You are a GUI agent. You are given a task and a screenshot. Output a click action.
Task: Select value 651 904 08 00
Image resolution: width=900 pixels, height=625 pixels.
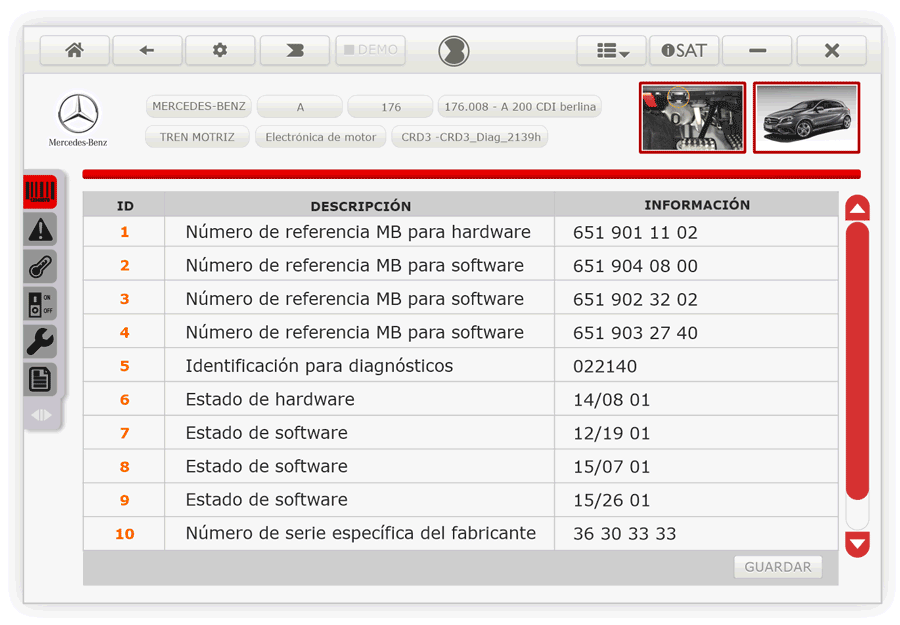pos(635,266)
